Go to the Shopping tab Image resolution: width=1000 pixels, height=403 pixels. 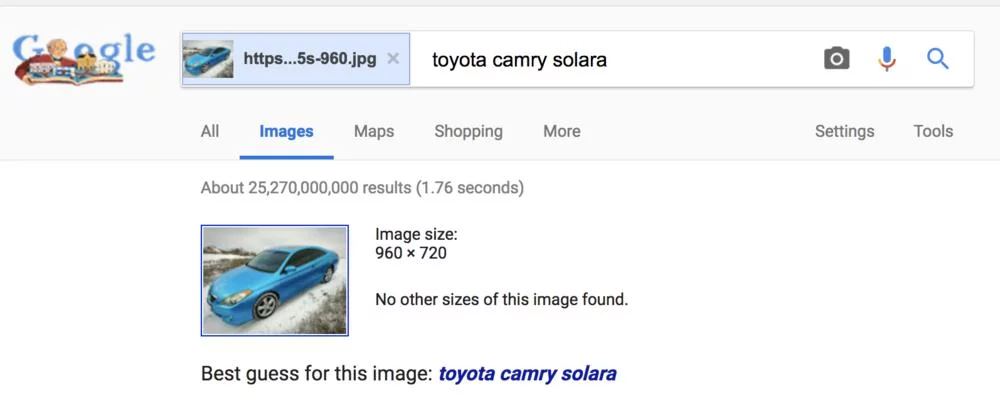pyautogui.click(x=468, y=131)
